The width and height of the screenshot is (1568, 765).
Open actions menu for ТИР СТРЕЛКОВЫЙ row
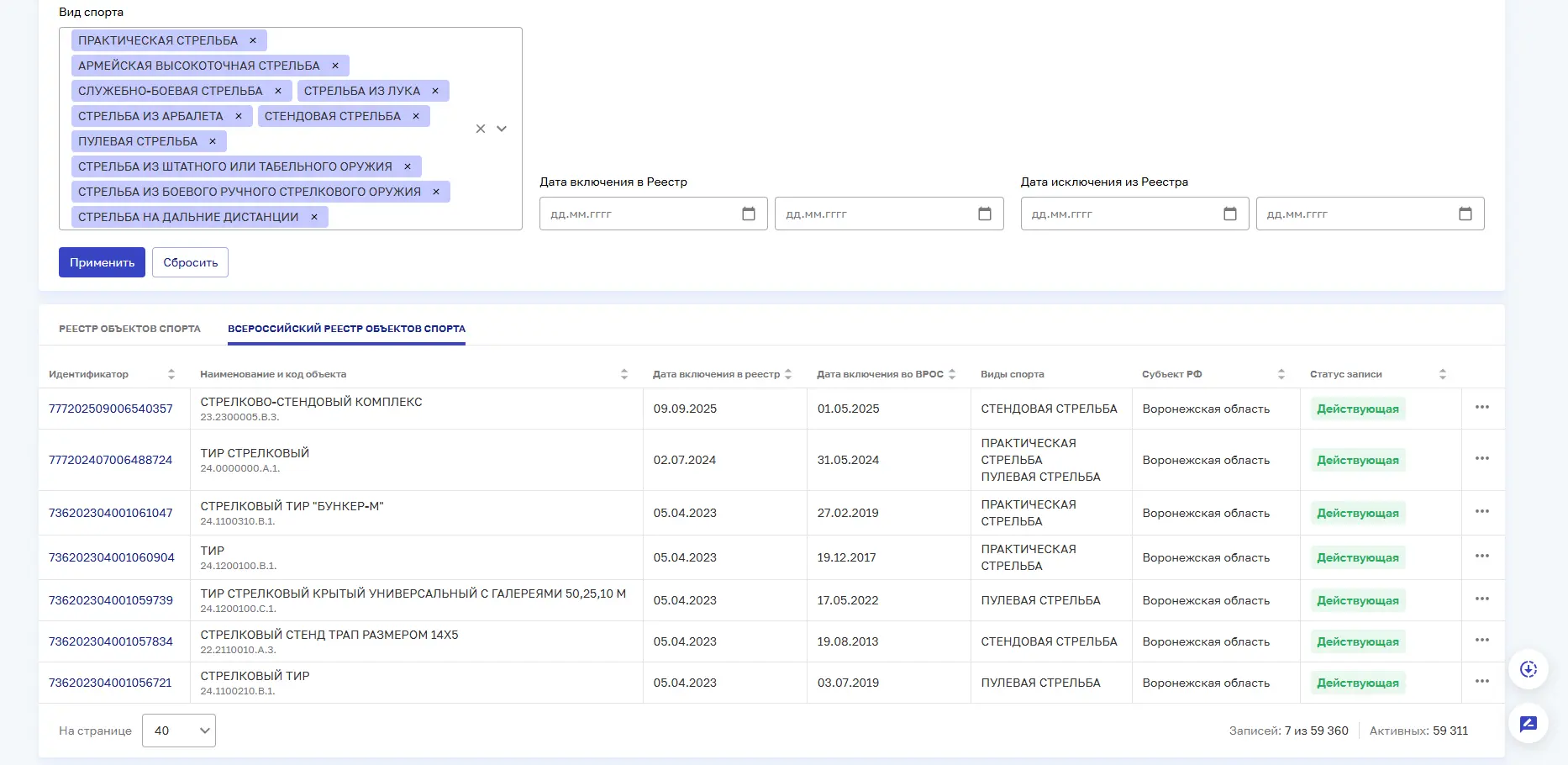point(1482,458)
